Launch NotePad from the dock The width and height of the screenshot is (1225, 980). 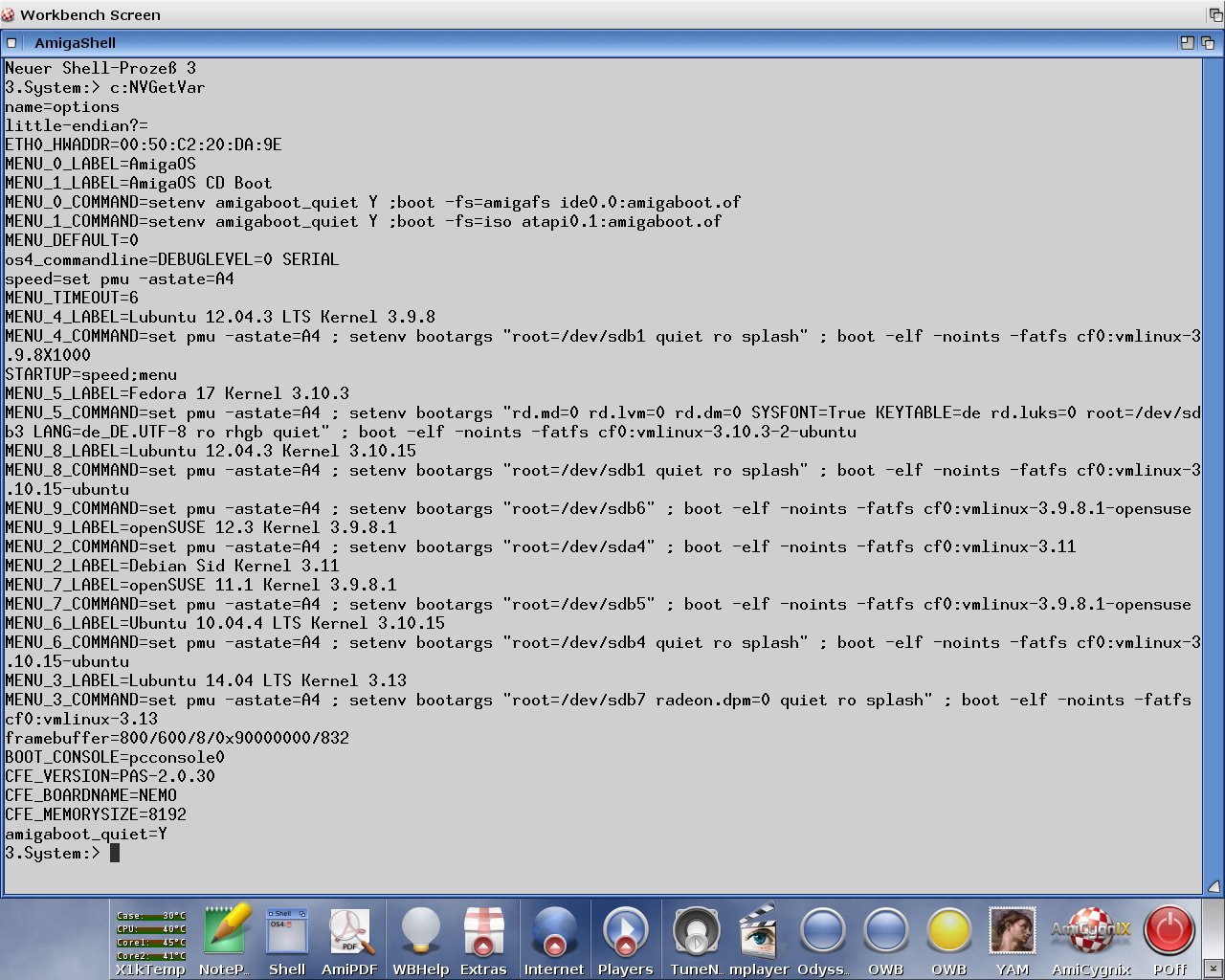(x=224, y=937)
